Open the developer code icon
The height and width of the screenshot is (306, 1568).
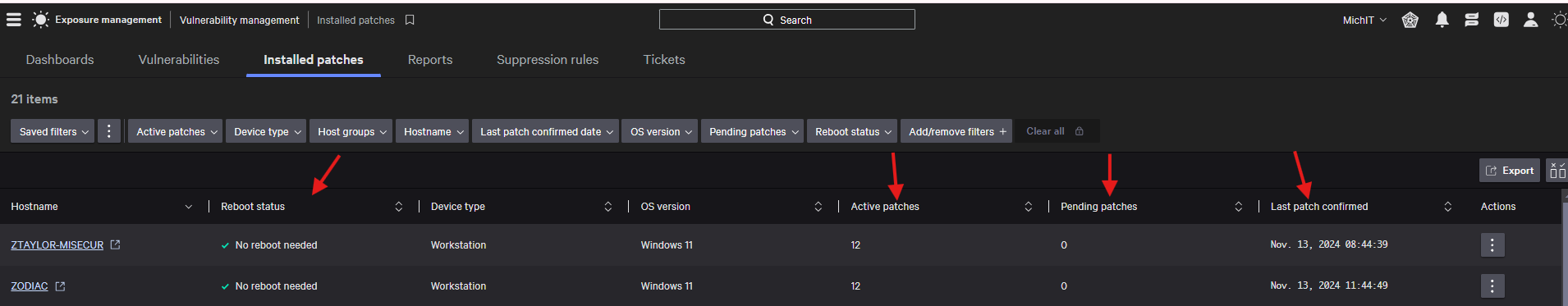[1501, 20]
